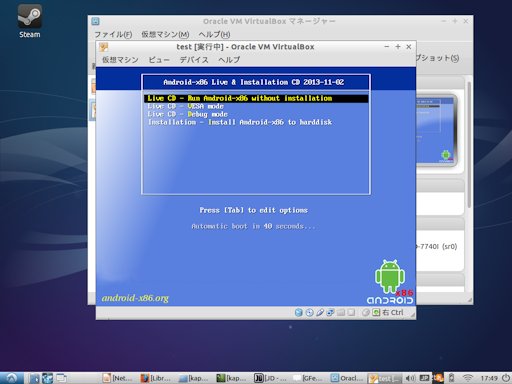This screenshot has height=384, width=512.
Task: Click the VM preview thumbnail in Manager
Action: (436, 131)
